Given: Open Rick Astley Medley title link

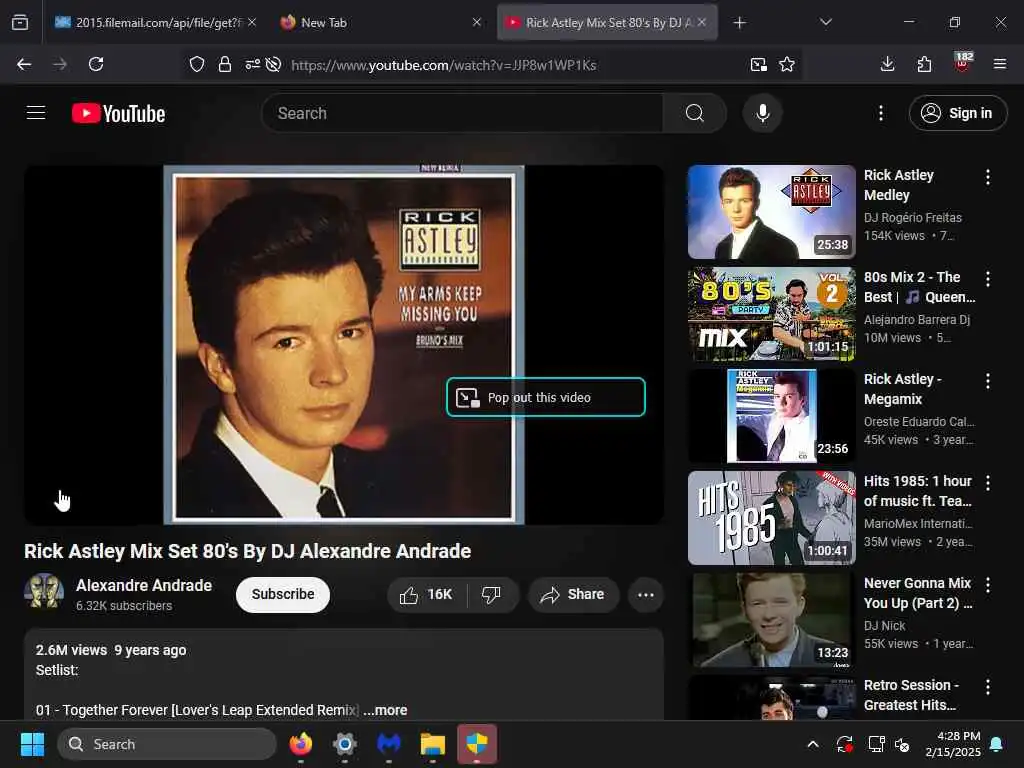Looking at the screenshot, I should pos(899,185).
